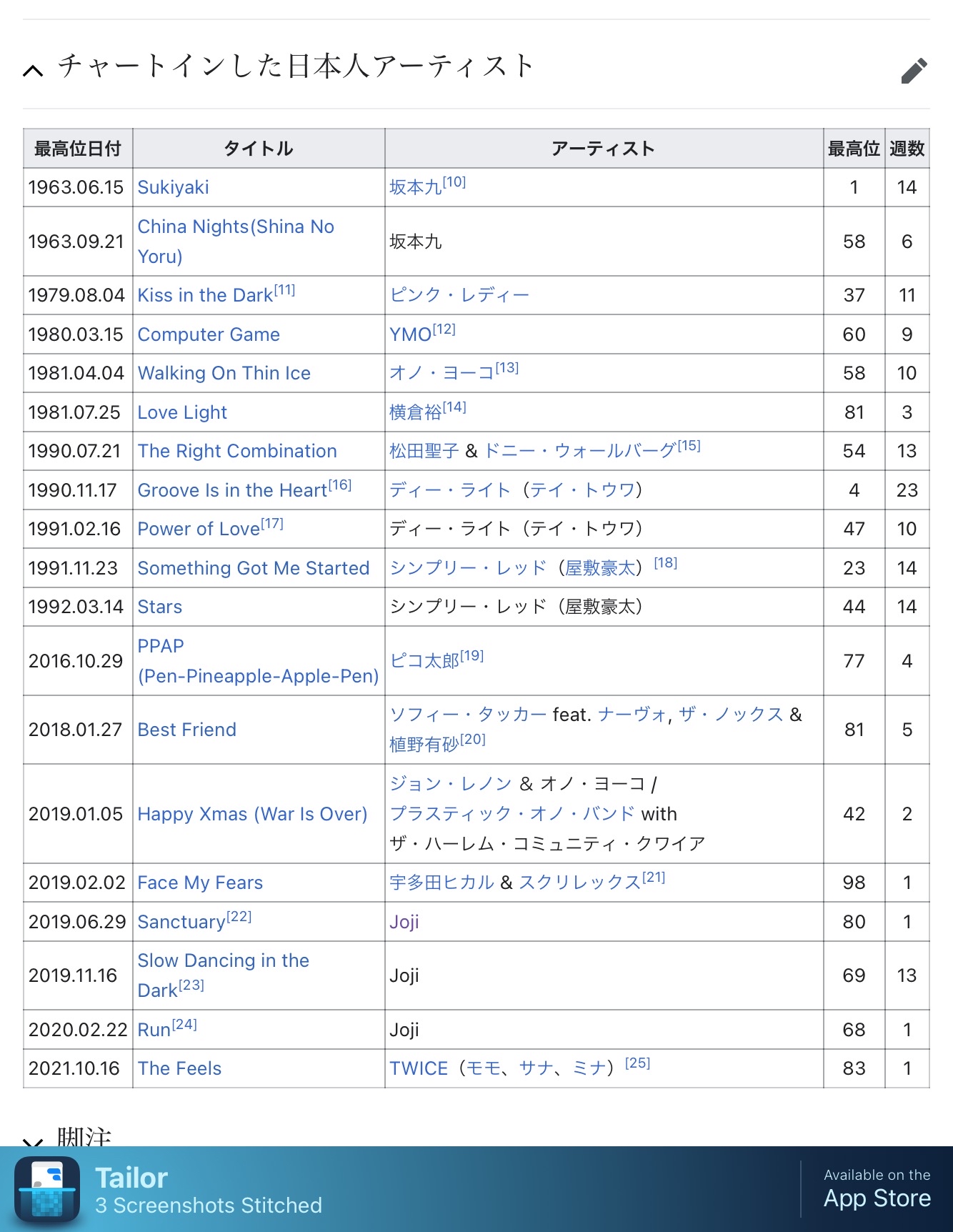
Task: Open the 宇多田ヒカル artist link
Action: [x=441, y=883]
